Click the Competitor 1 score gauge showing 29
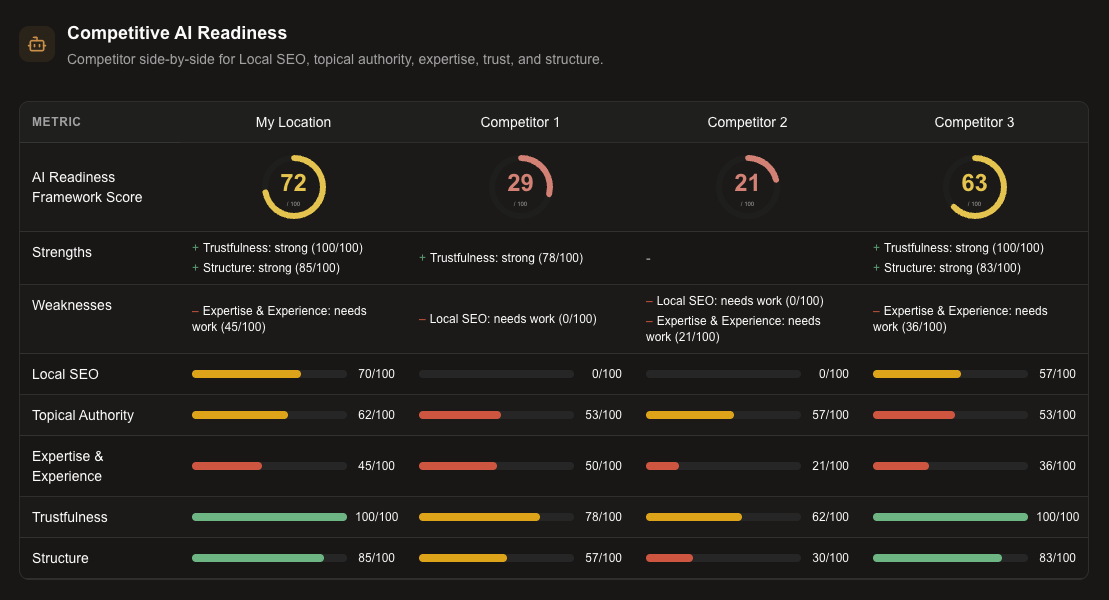This screenshot has height=600, width=1109. [x=521, y=187]
